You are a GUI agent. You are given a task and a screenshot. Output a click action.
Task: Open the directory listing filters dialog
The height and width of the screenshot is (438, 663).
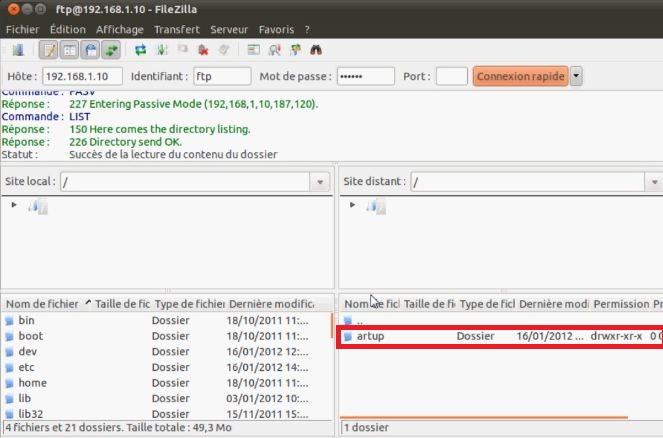(254, 50)
